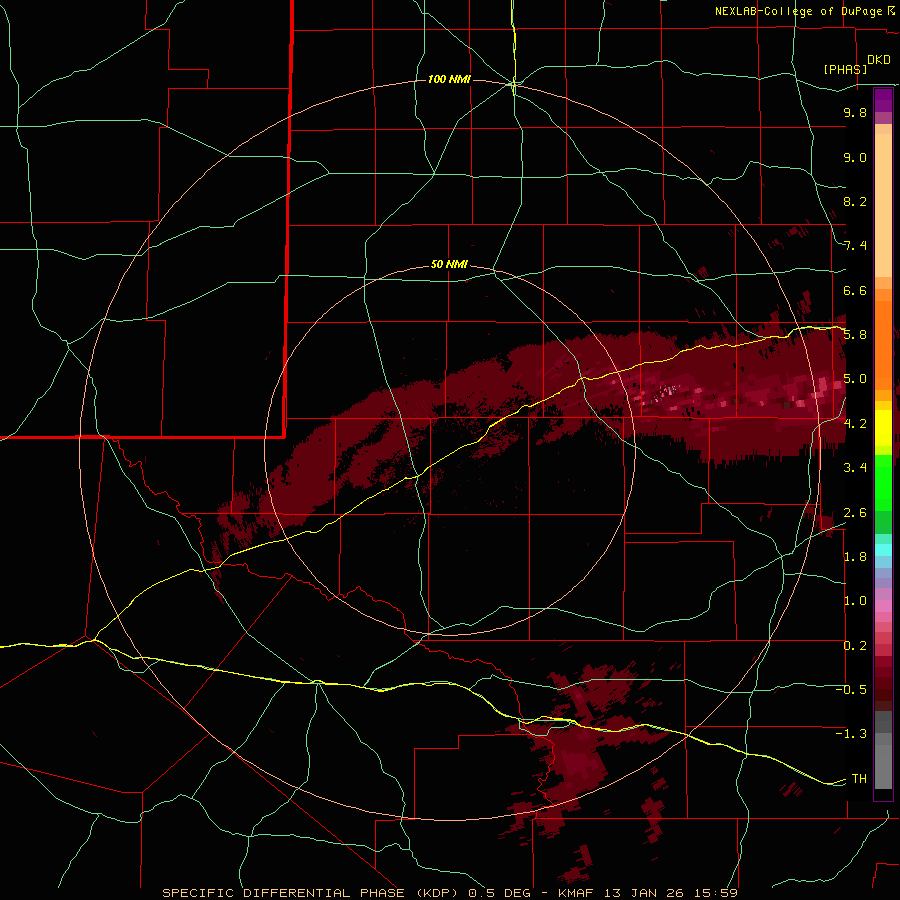The image size is (900, 900).
Task: Click the 1.8 value on the color scale
Action: [855, 557]
